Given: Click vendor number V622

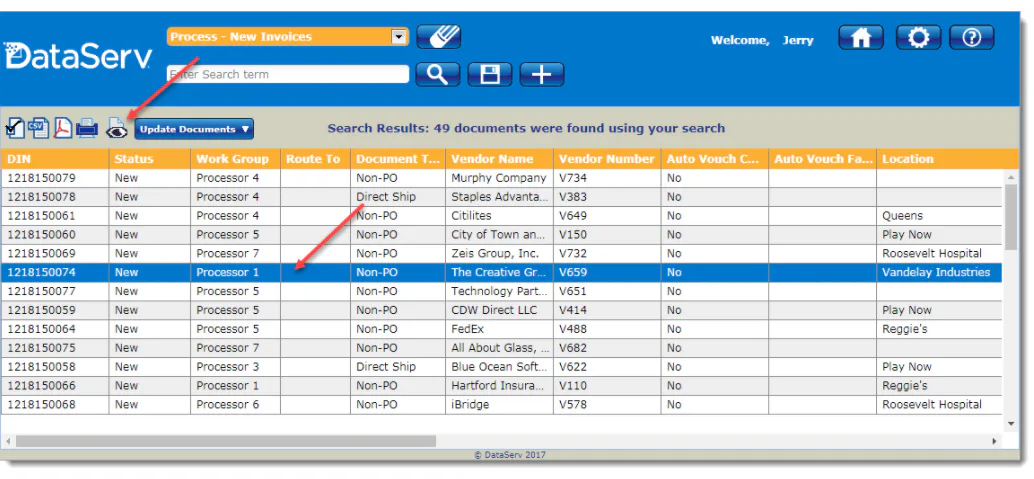Looking at the screenshot, I should 607,367.
